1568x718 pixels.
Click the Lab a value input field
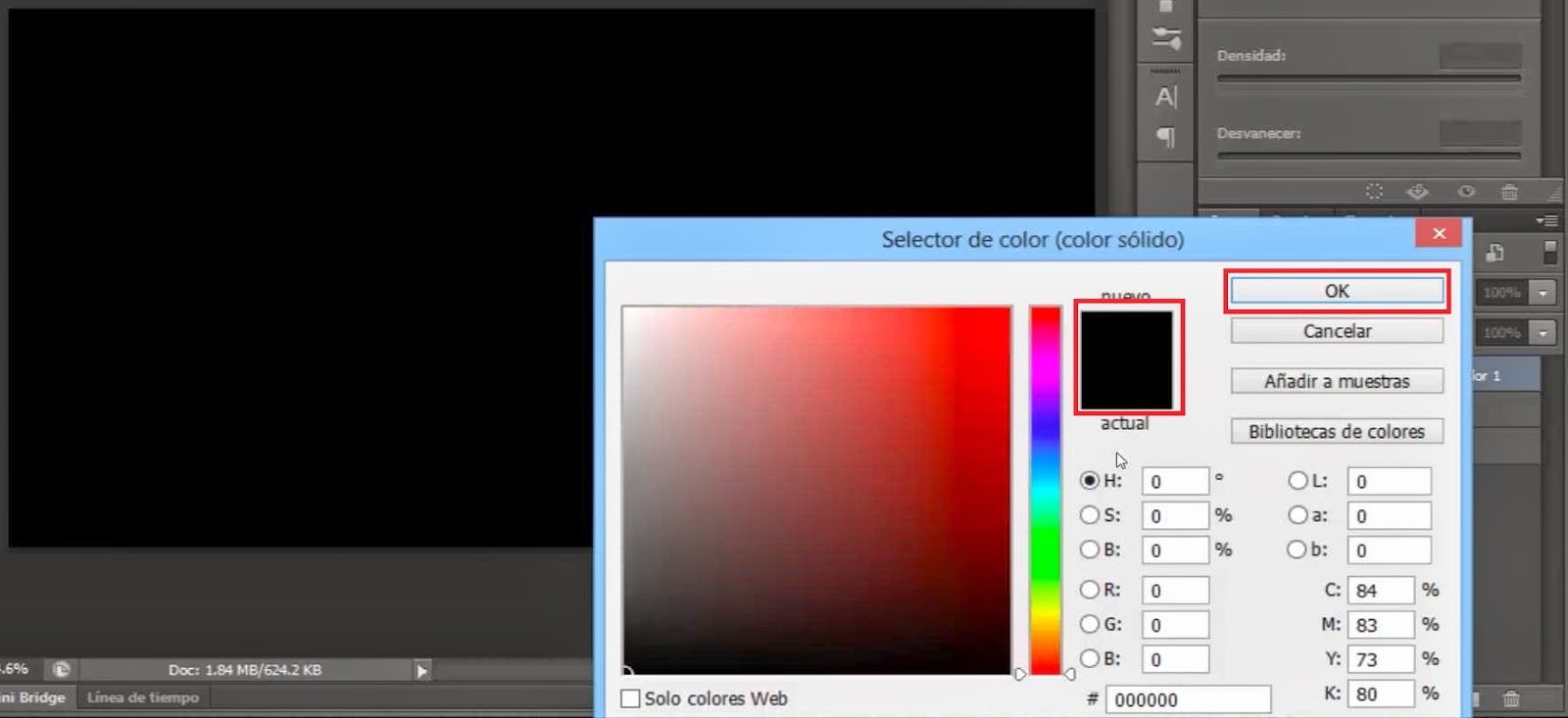click(1389, 515)
